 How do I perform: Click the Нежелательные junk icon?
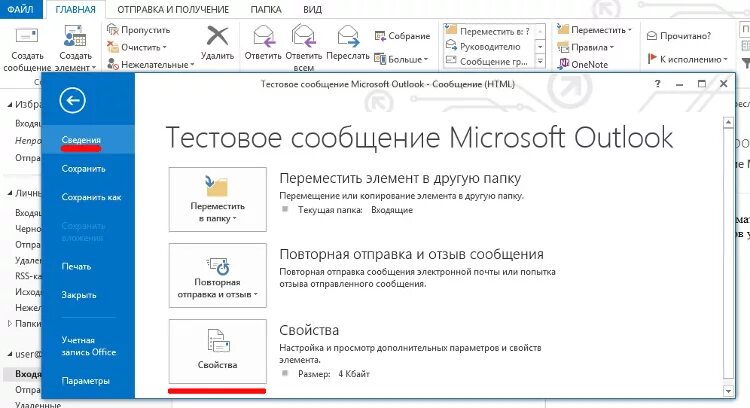(112, 64)
